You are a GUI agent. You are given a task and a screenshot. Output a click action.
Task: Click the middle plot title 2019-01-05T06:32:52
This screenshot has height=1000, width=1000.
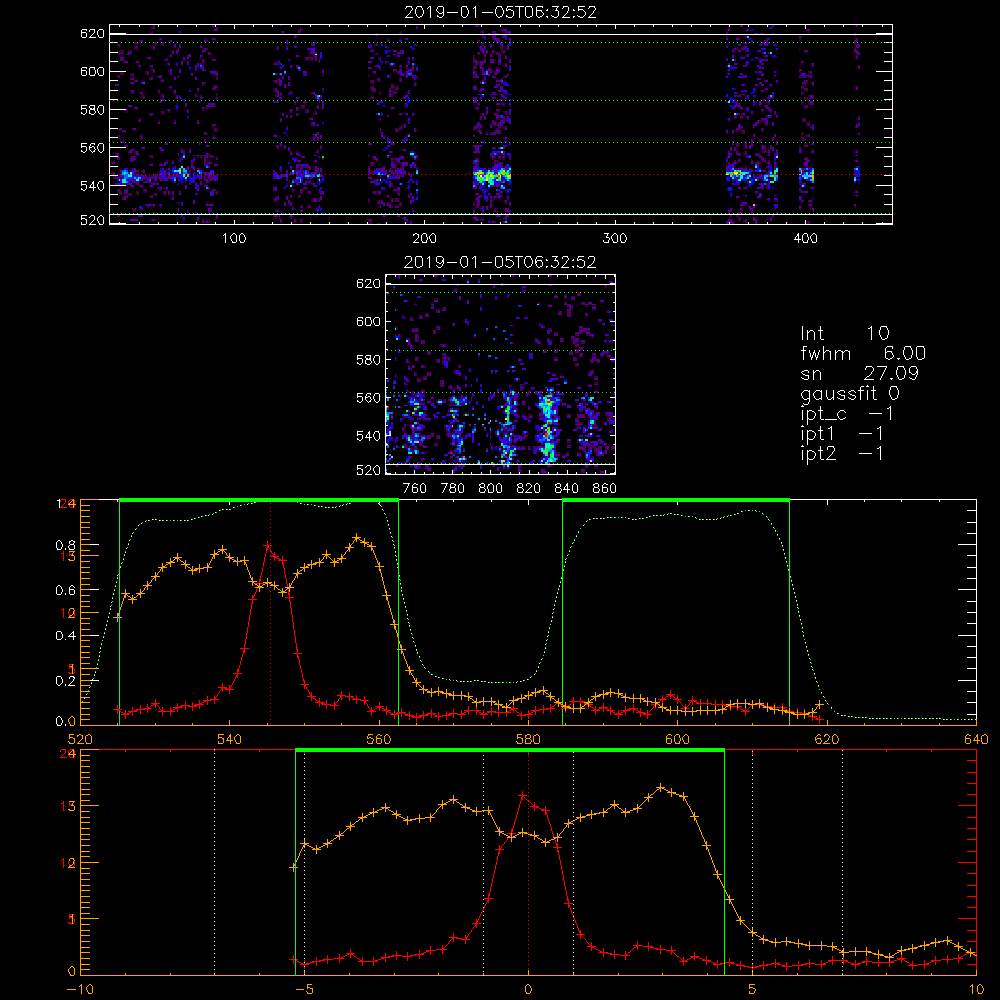tap(500, 262)
